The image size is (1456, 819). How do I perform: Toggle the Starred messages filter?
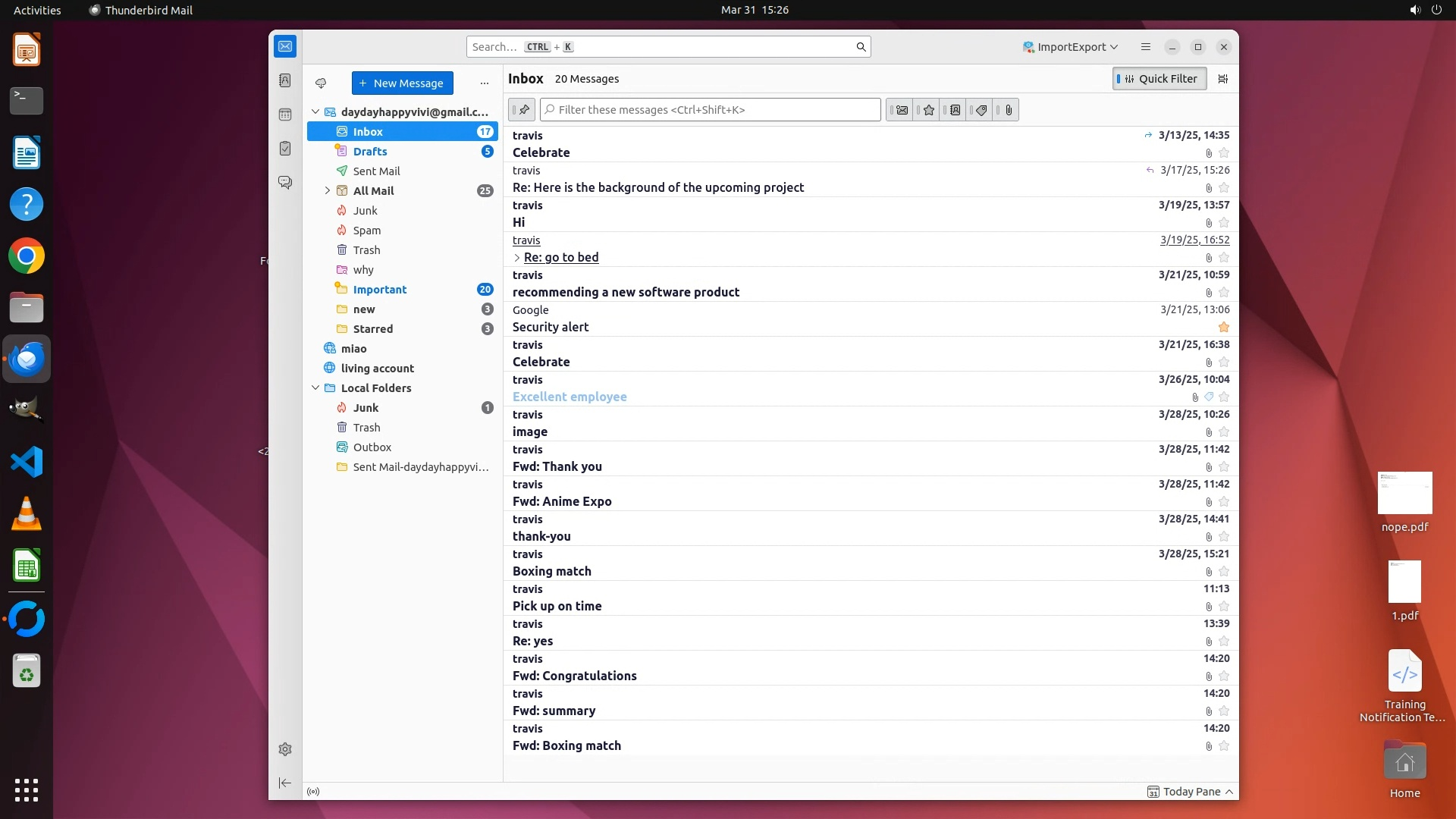click(928, 110)
